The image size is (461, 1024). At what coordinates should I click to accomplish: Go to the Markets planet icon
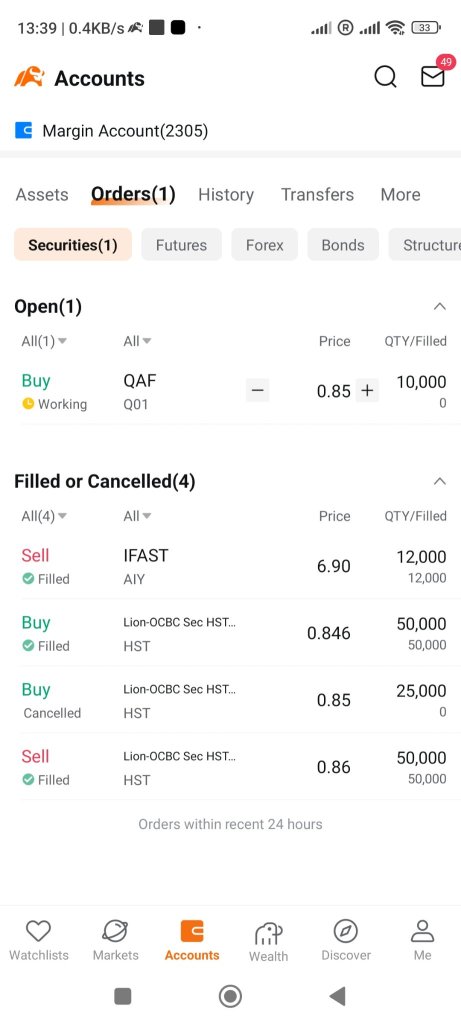116,931
